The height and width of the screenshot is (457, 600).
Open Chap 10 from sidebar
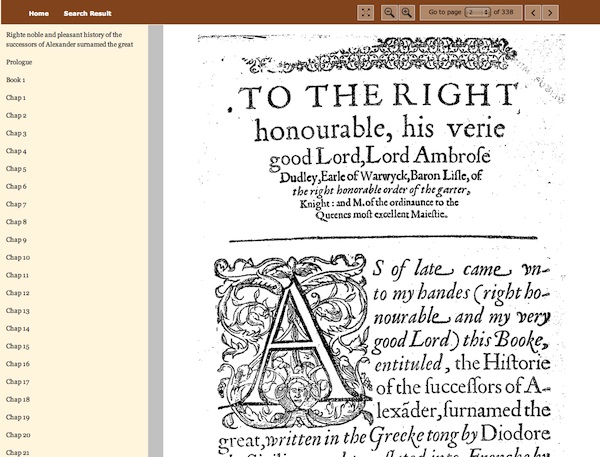pos(18,257)
